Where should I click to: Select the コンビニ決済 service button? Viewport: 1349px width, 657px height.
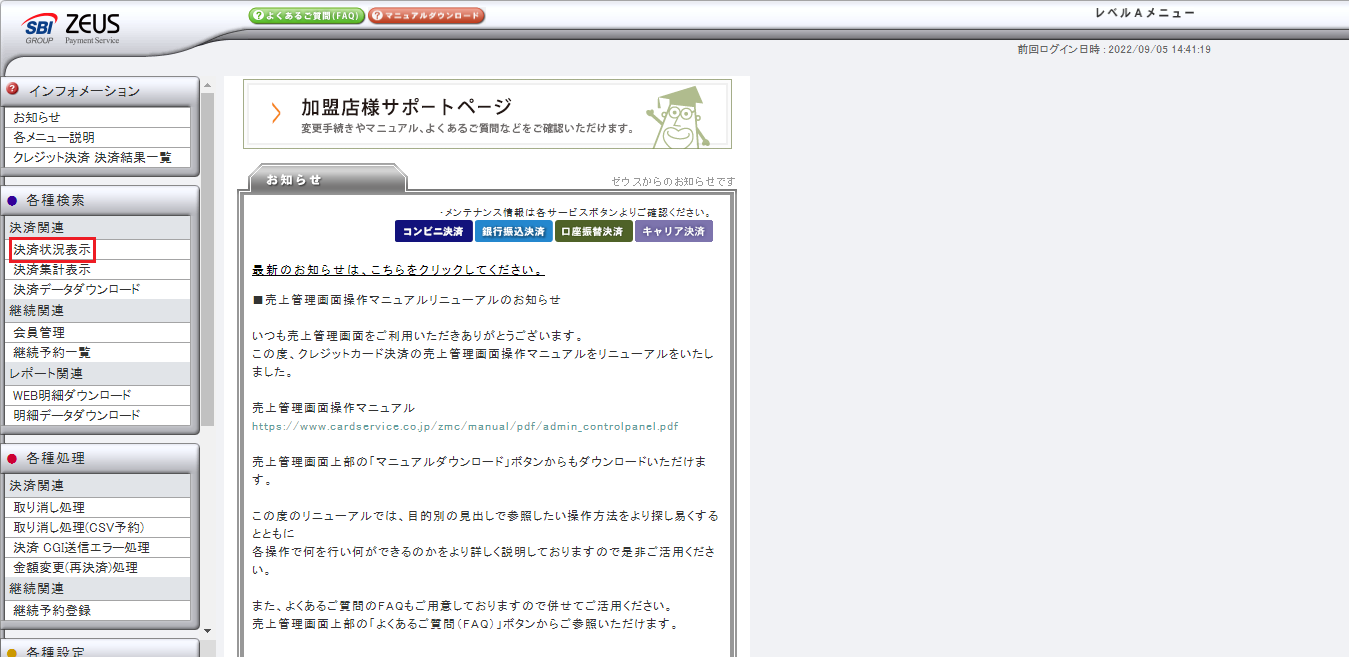tap(432, 232)
